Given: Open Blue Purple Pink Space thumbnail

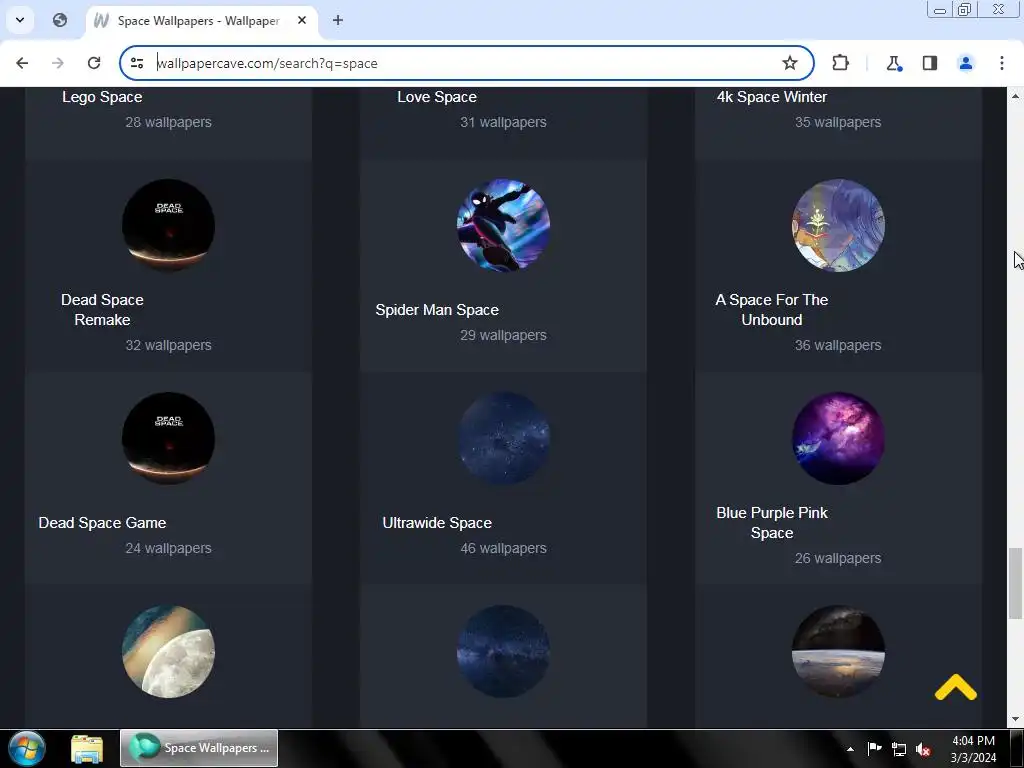Looking at the screenshot, I should click(838, 438).
